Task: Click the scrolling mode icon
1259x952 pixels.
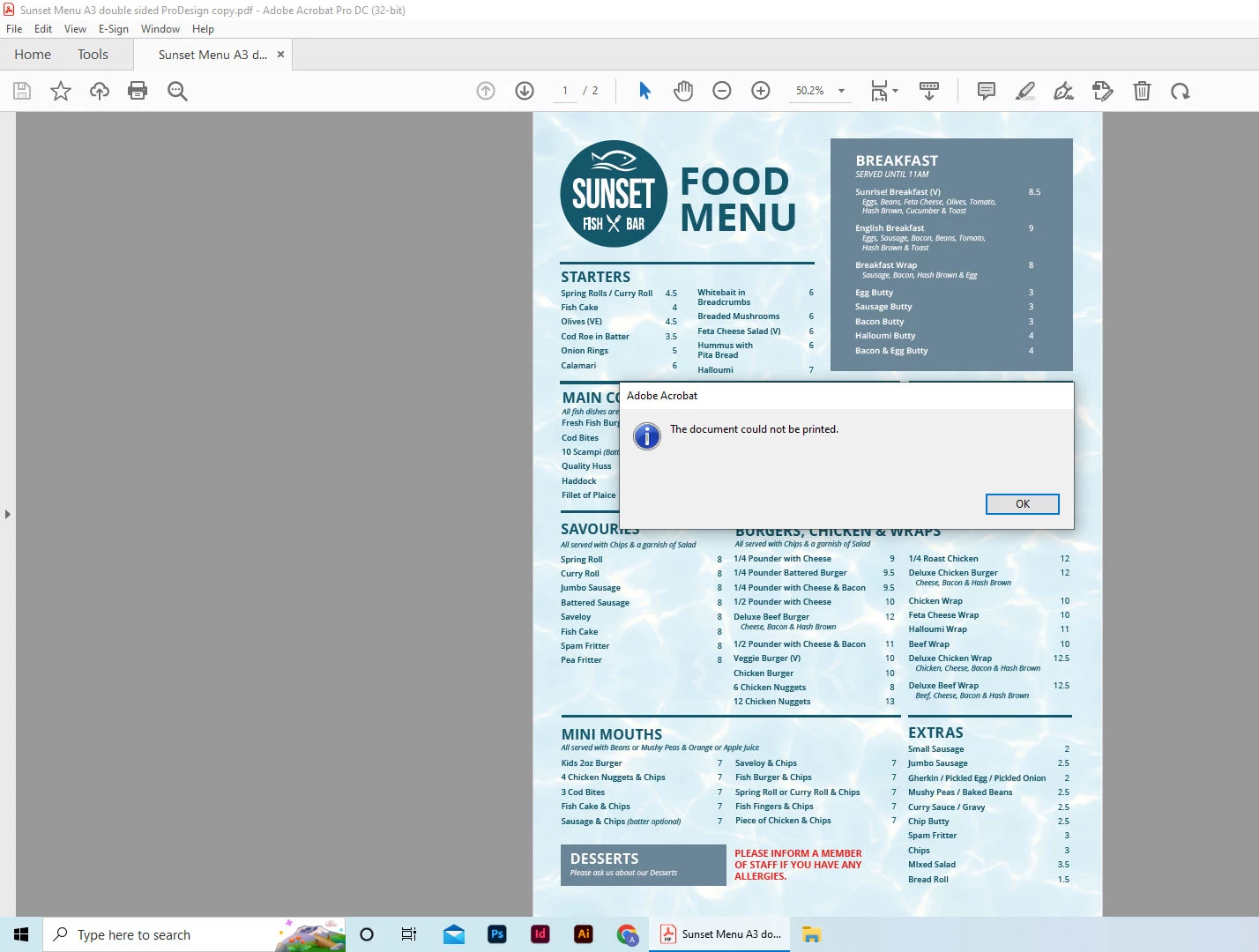Action: tap(928, 91)
